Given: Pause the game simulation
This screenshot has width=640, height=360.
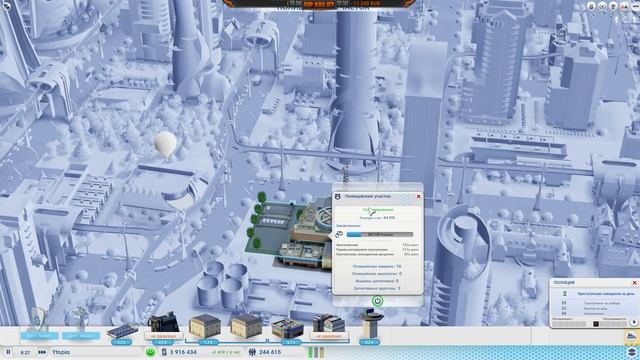Looking at the screenshot, I should pos(8,352).
